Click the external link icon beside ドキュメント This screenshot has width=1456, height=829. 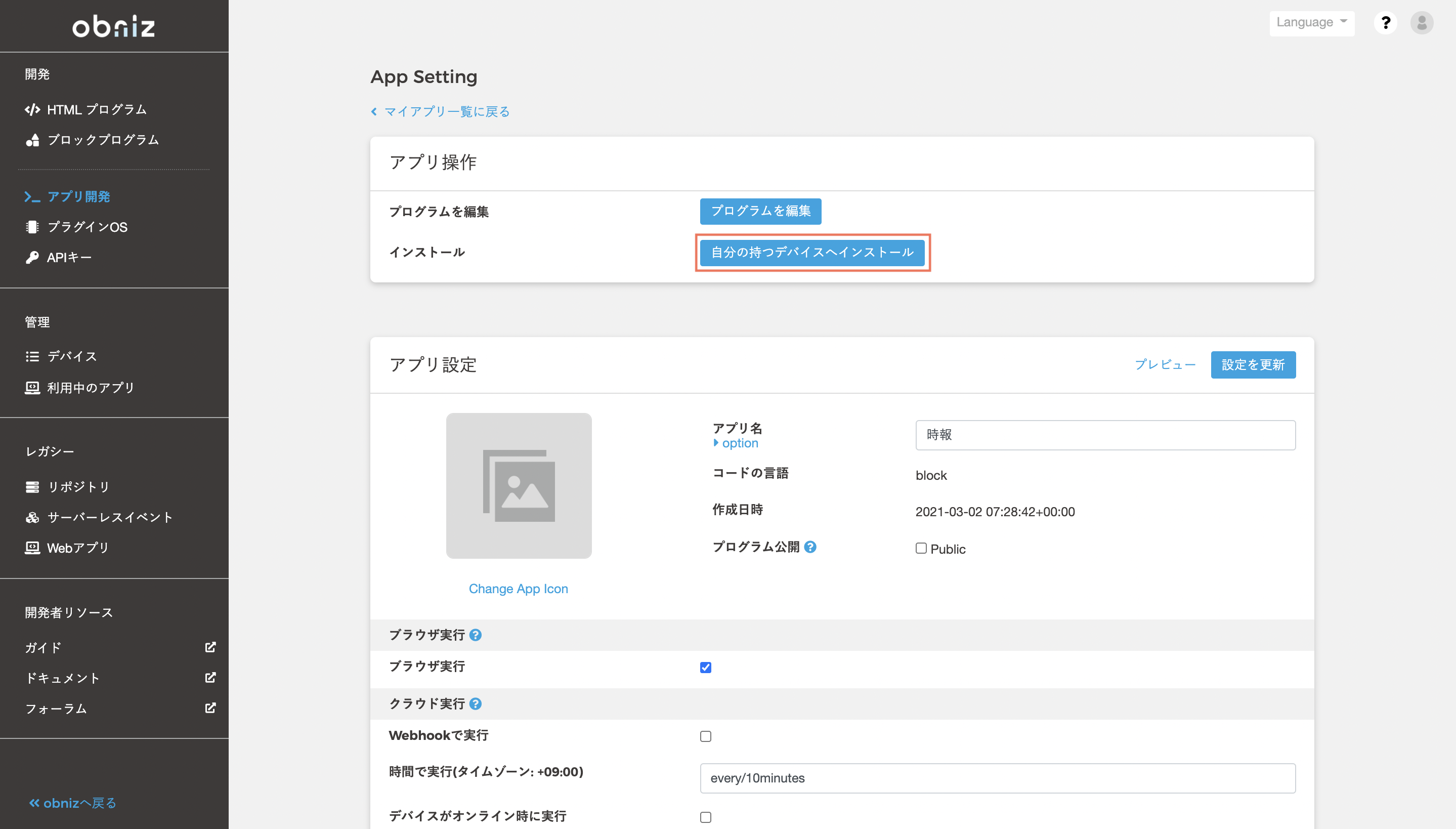click(x=210, y=678)
